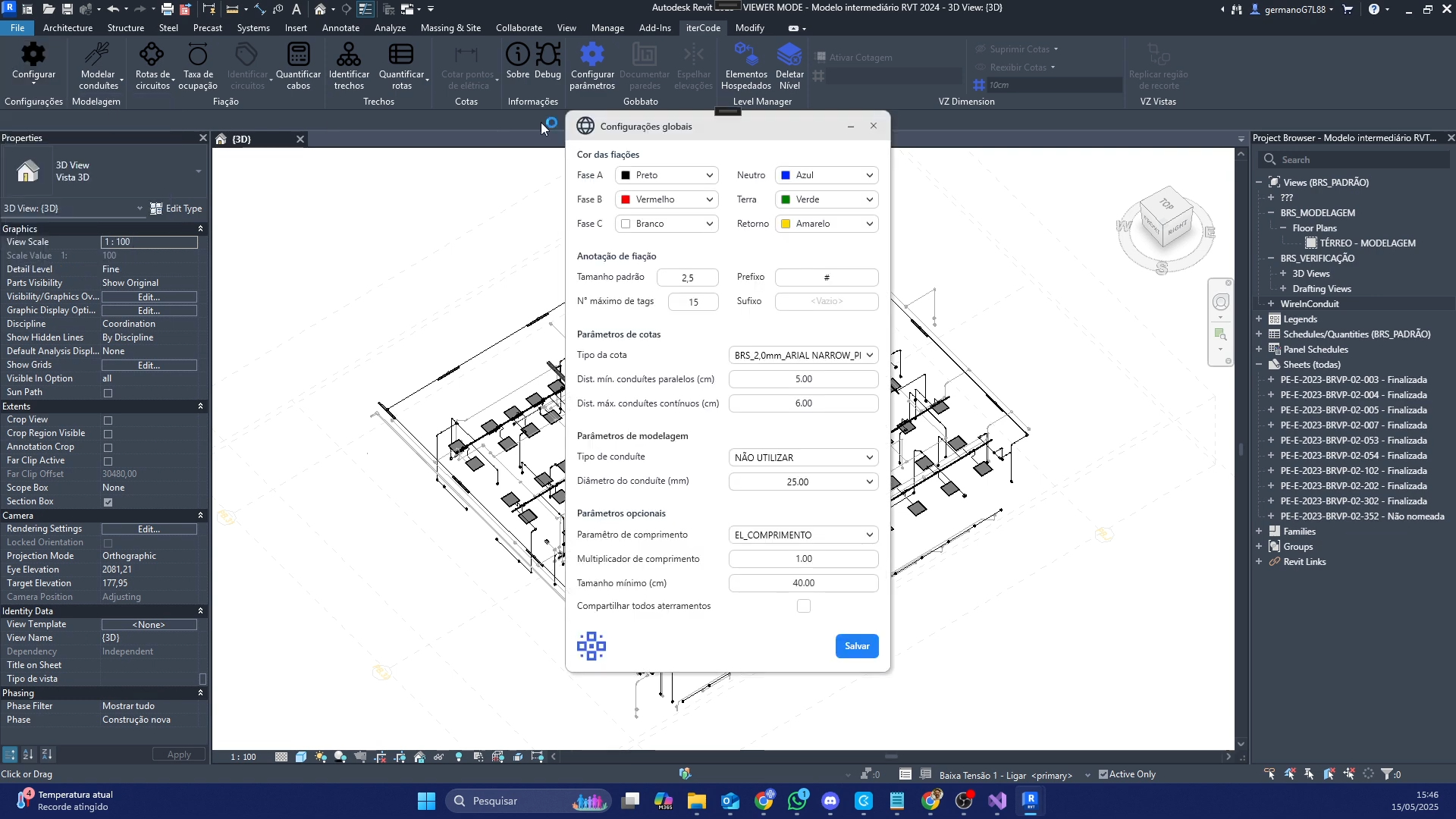Enable the Crop View checkbox
The image size is (1456, 819).
pyautogui.click(x=108, y=420)
